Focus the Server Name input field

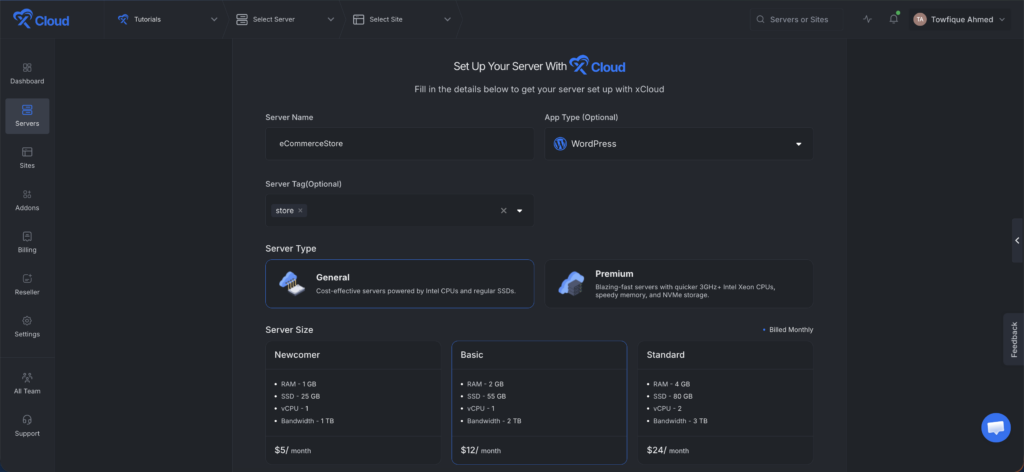pos(400,144)
